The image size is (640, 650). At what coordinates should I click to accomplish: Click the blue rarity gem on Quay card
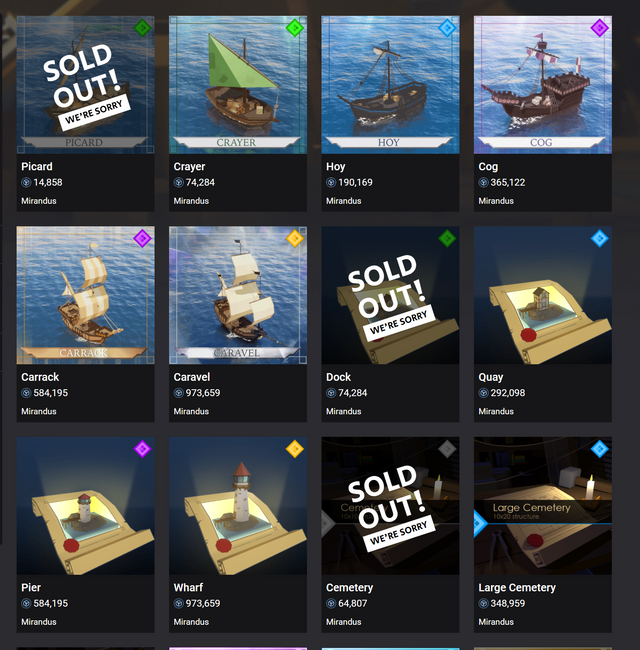click(x=599, y=238)
